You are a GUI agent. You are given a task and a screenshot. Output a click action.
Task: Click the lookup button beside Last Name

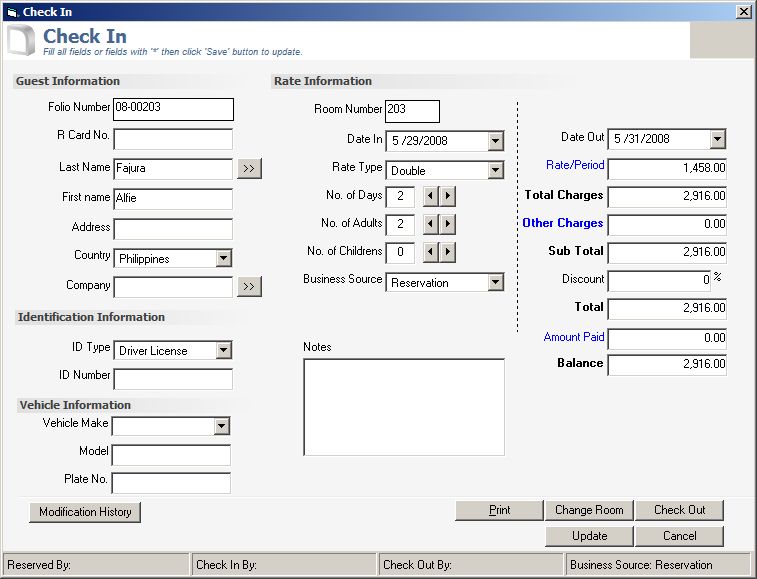pyautogui.click(x=249, y=169)
